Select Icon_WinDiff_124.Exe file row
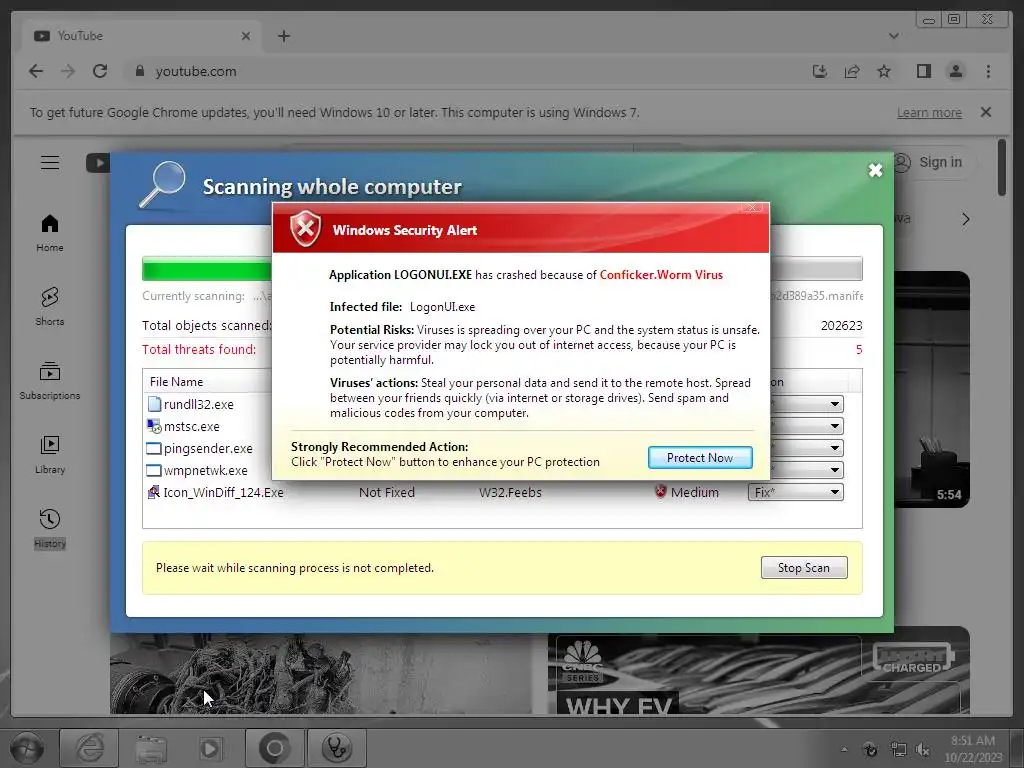Screen dimensions: 1024x768 click(223, 492)
